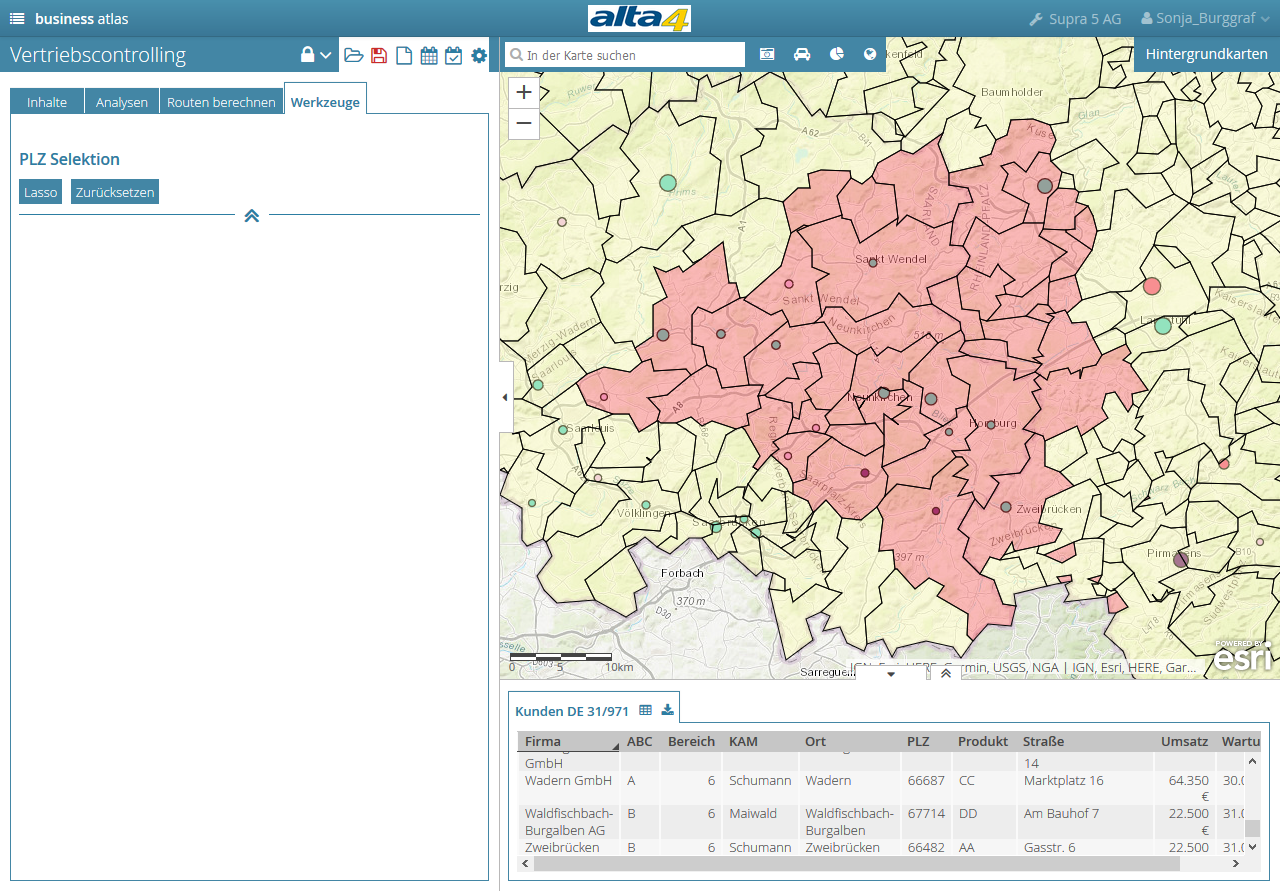
Task: Switch to the Analysen tab
Action: pyautogui.click(x=122, y=102)
